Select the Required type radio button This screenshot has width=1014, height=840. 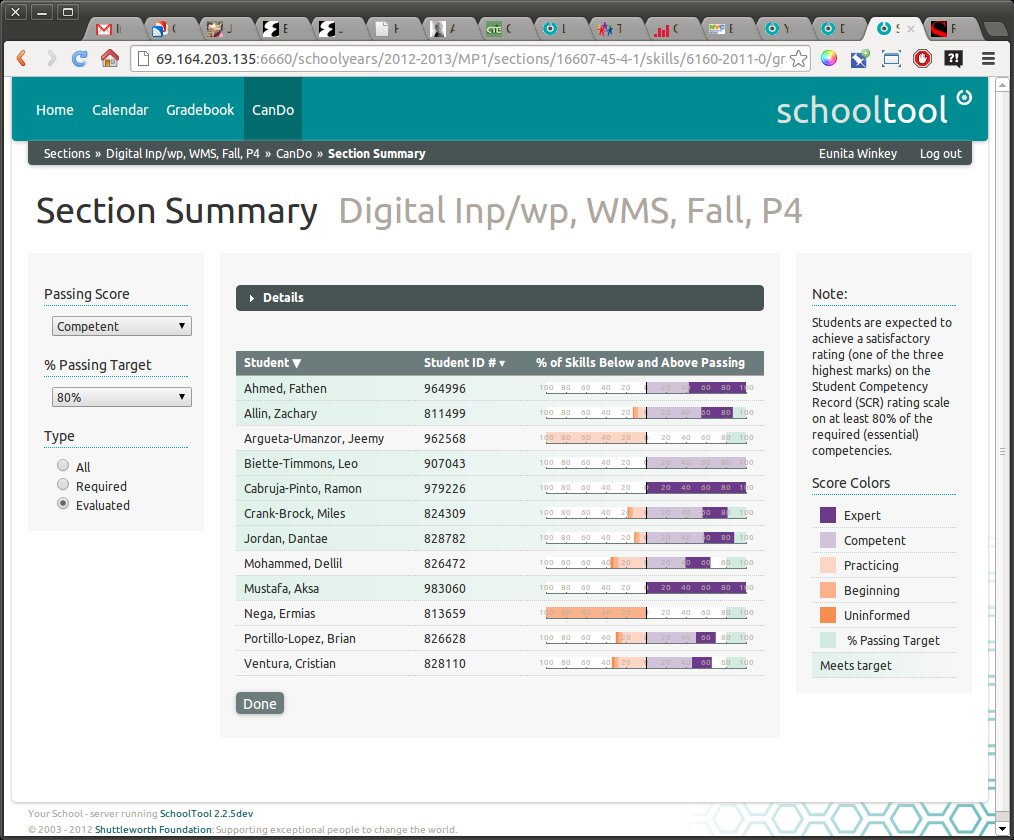click(63, 485)
